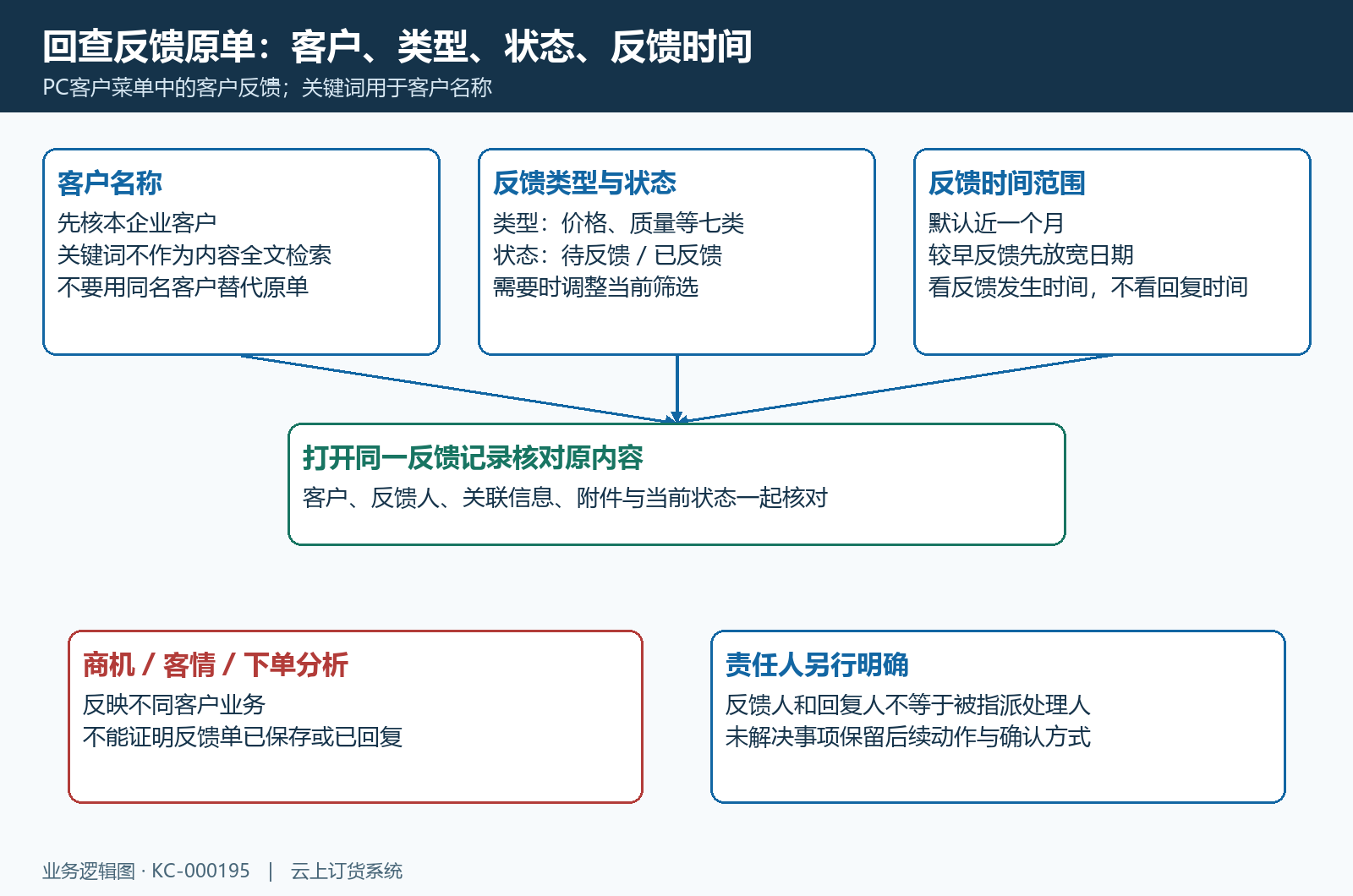Click text 关键词不作为内容全文检索
This screenshot has height=896, width=1353.
click(x=194, y=255)
